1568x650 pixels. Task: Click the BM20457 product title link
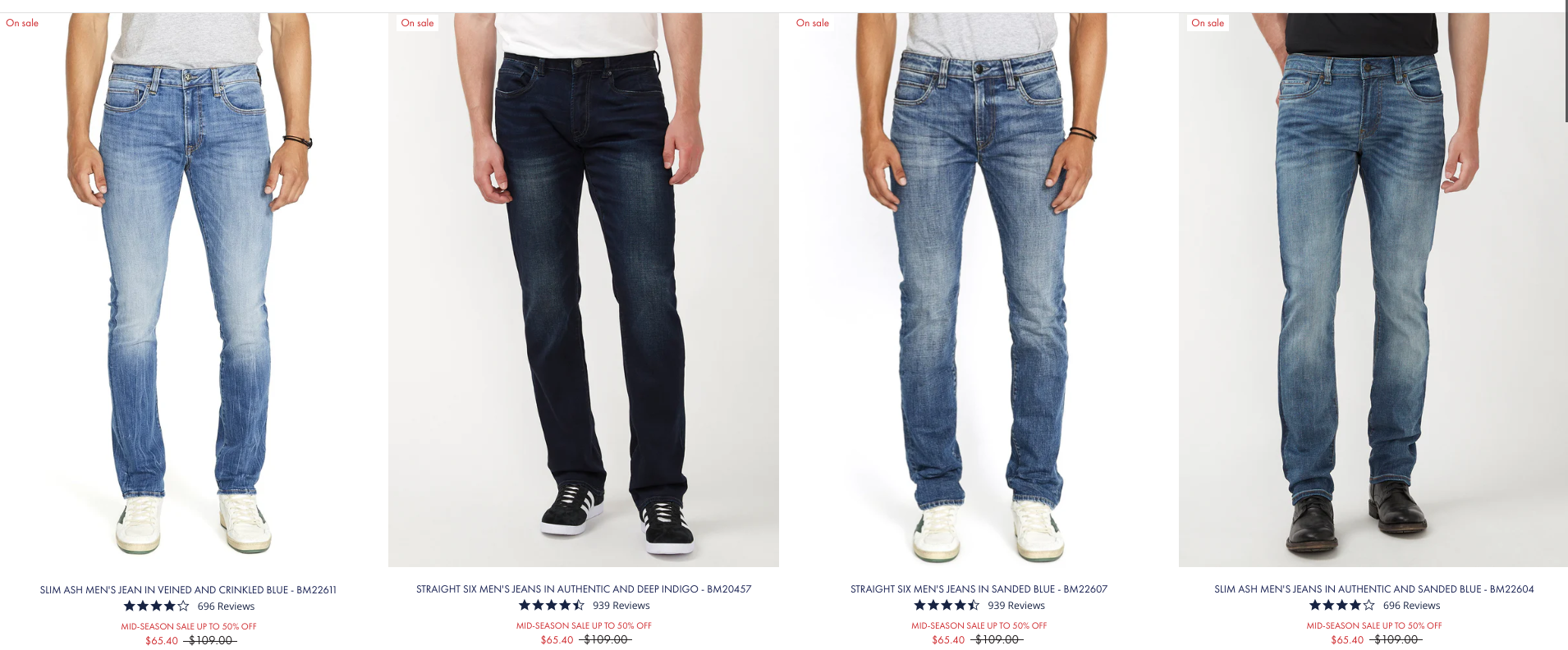[584, 589]
